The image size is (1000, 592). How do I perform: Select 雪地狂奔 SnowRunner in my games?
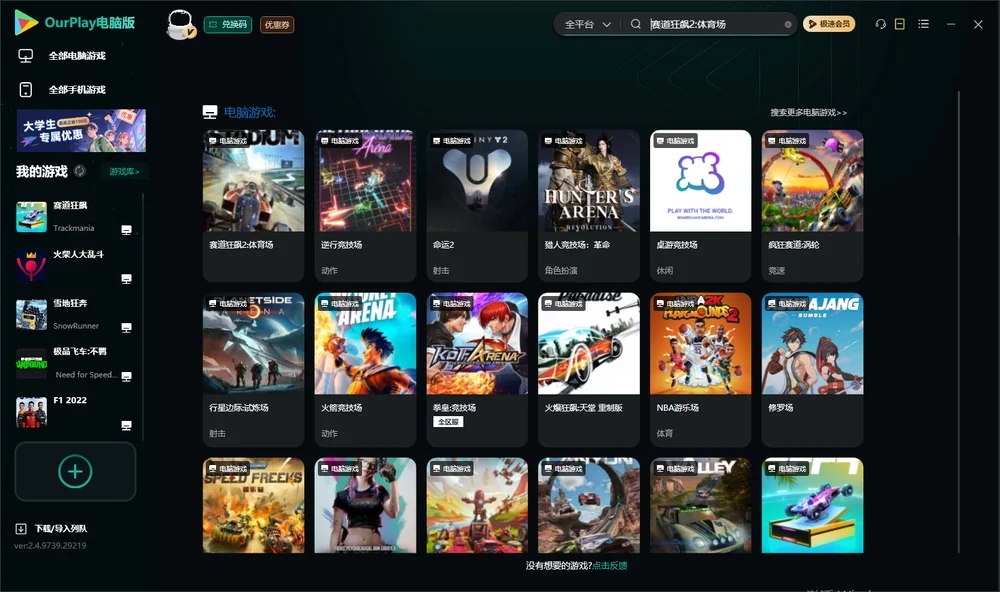tap(75, 314)
